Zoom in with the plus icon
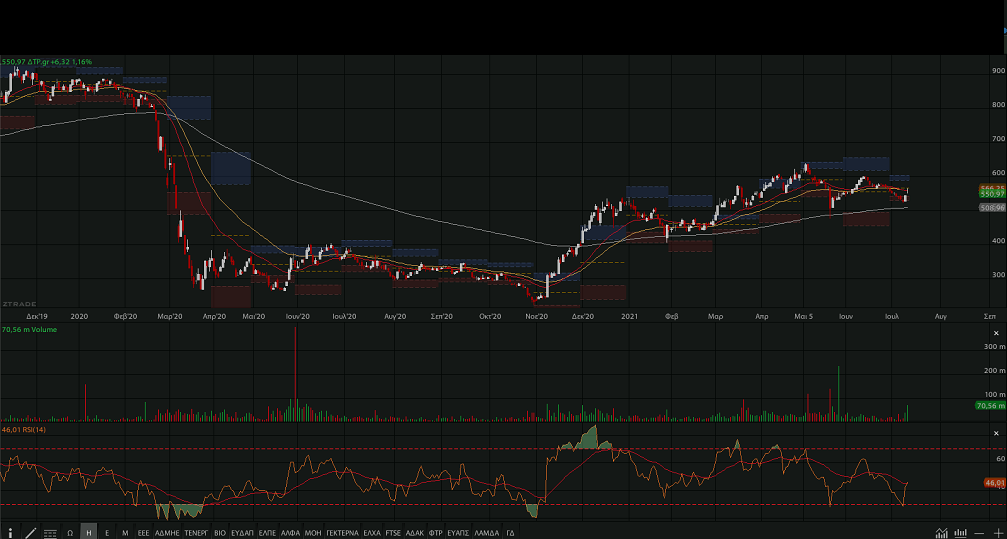This screenshot has width=1007, height=539. coord(997,532)
